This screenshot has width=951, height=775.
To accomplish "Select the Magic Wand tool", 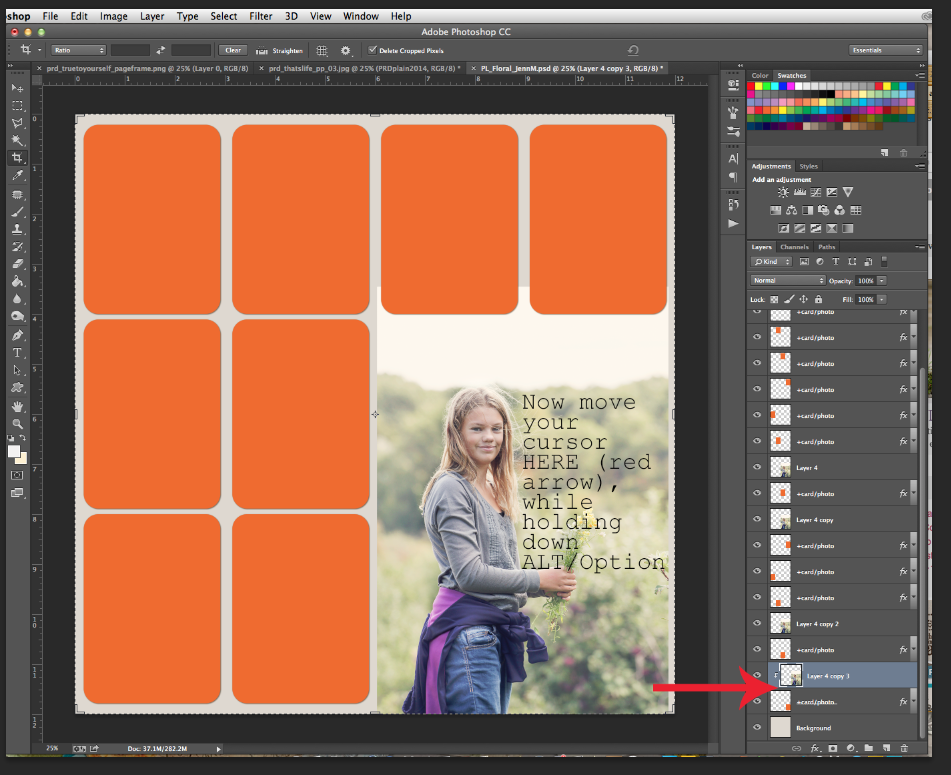I will click(x=17, y=141).
